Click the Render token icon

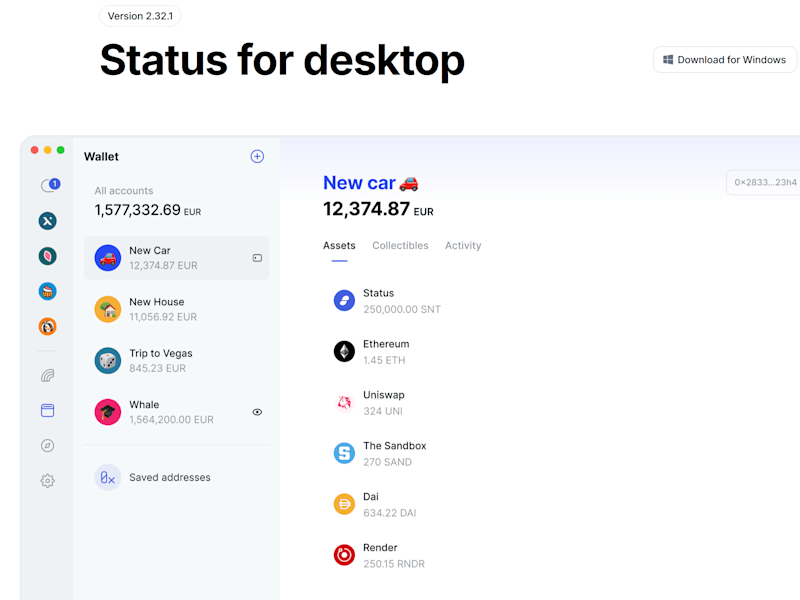344,555
